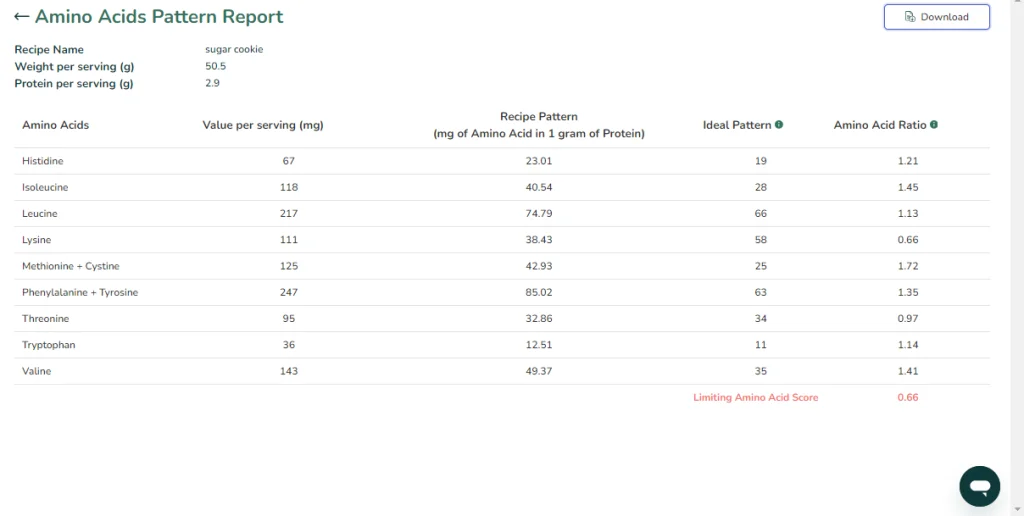The image size is (1024, 516).
Task: Click the Limiting Amino Acid Score label
Action: coord(755,398)
